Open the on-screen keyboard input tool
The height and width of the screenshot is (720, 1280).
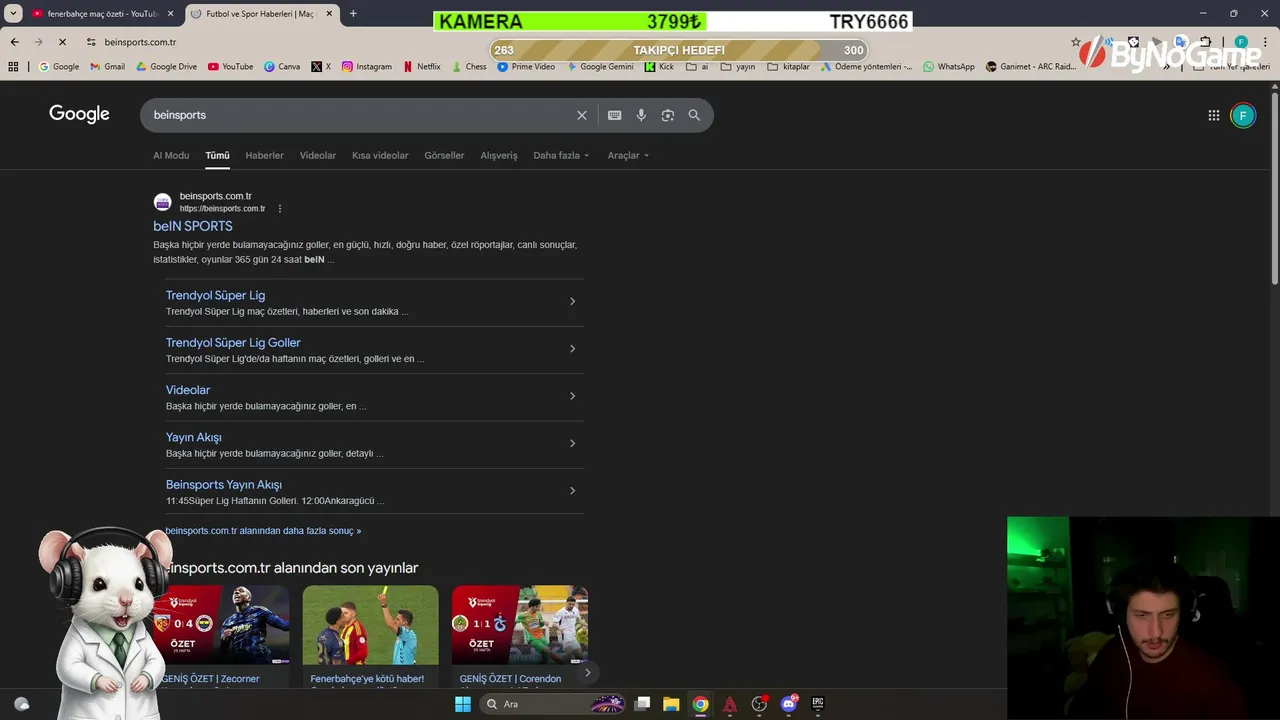pyautogui.click(x=614, y=115)
